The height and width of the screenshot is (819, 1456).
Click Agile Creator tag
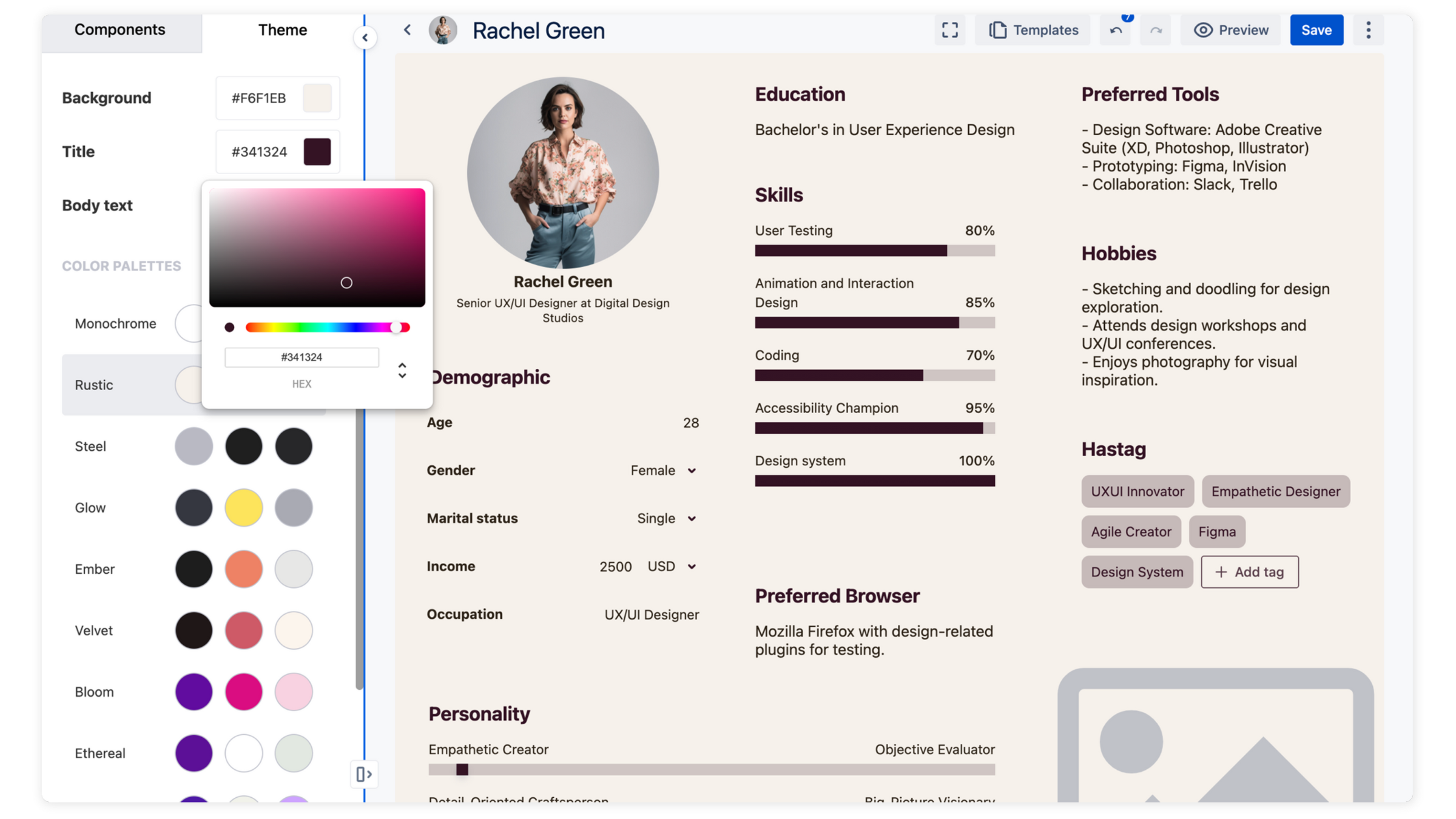point(1131,531)
